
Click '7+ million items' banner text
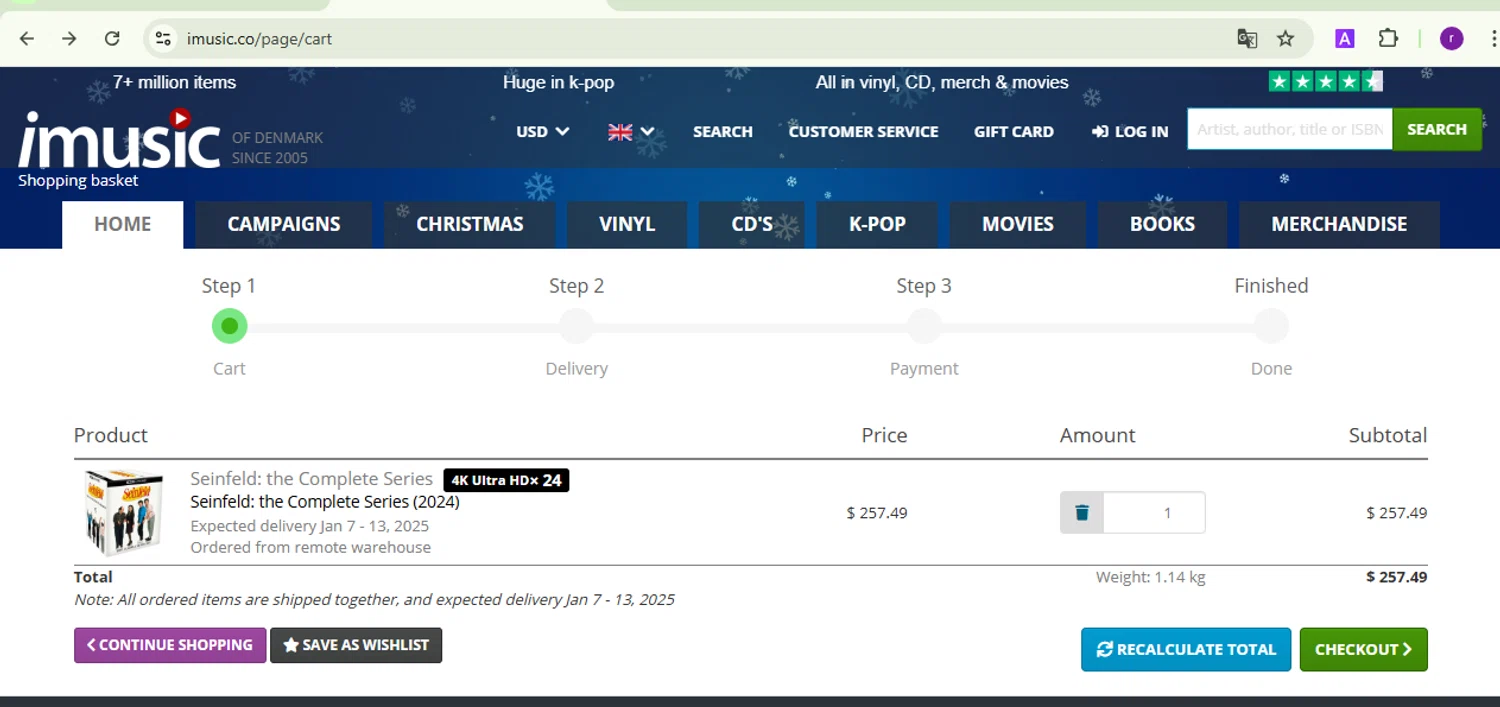(174, 82)
